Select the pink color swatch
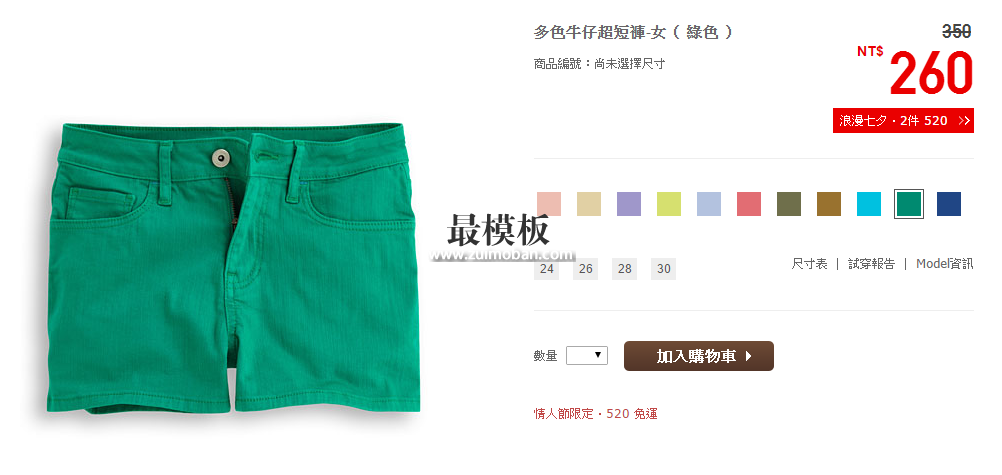Image resolution: width=1002 pixels, height=475 pixels. [x=548, y=204]
